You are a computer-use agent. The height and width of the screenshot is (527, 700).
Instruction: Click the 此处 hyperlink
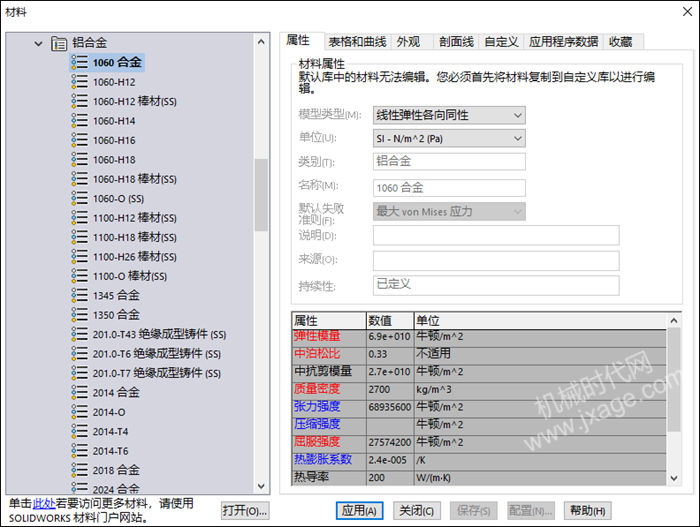(44, 504)
